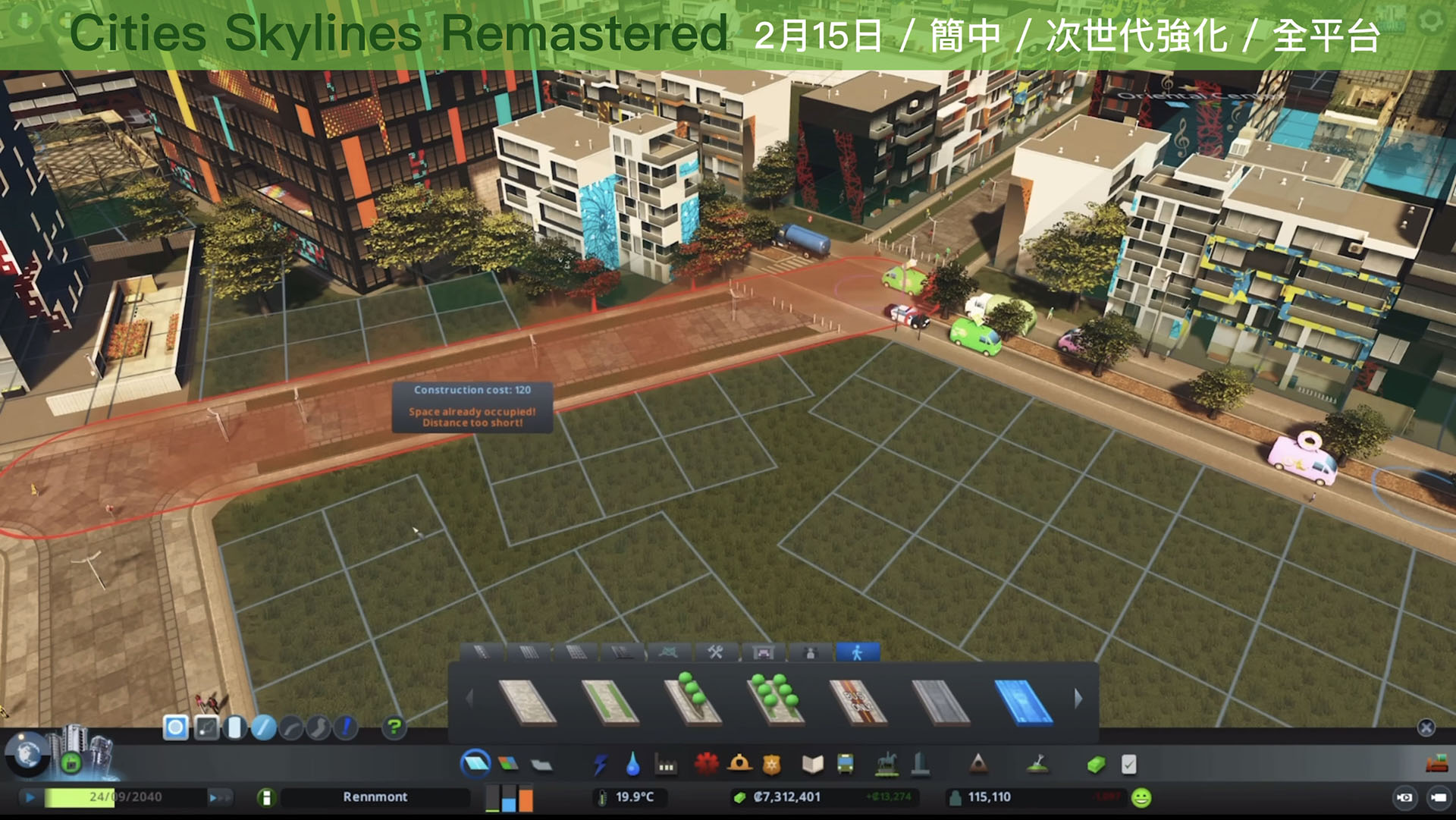Viewport: 1456px width, 820px height.
Task: Switch to the second medium roads tab
Action: 529,652
